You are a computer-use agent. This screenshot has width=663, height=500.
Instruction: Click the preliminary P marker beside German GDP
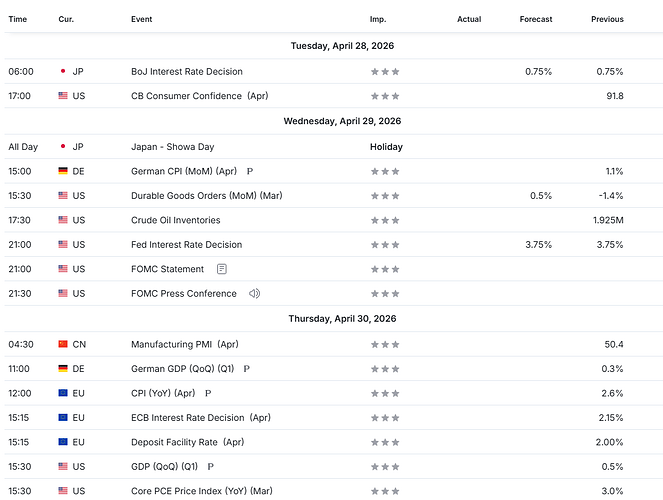[247, 369]
